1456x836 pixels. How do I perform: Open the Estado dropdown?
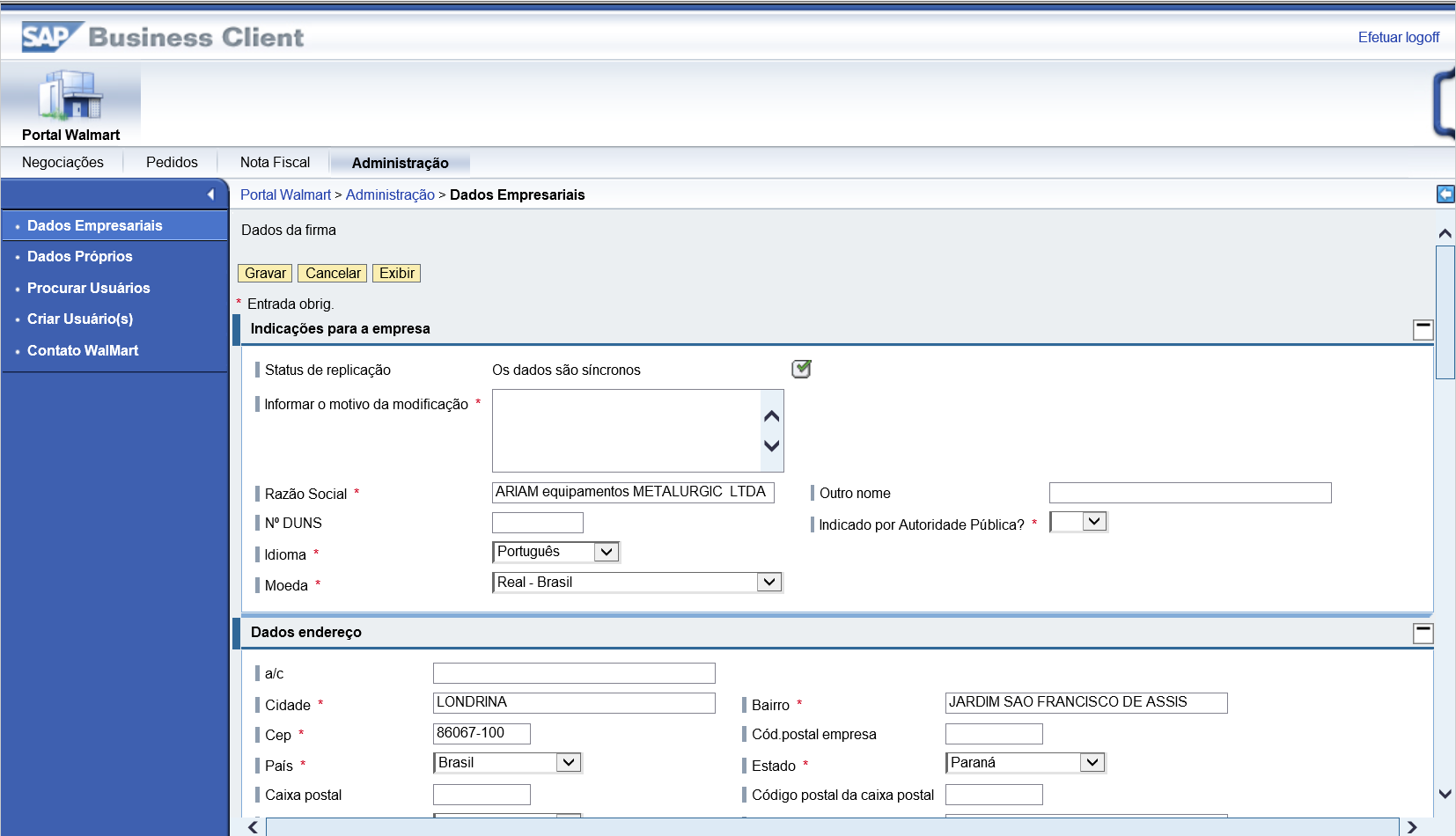[x=1092, y=763]
